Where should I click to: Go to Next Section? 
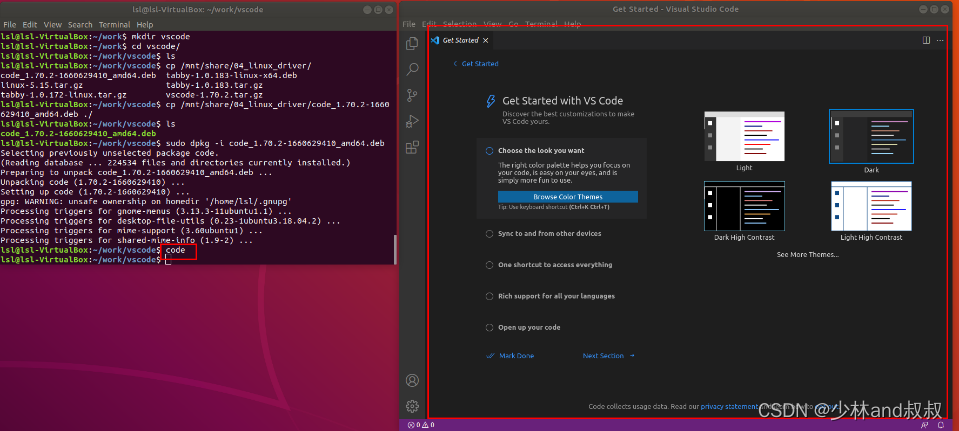(609, 356)
